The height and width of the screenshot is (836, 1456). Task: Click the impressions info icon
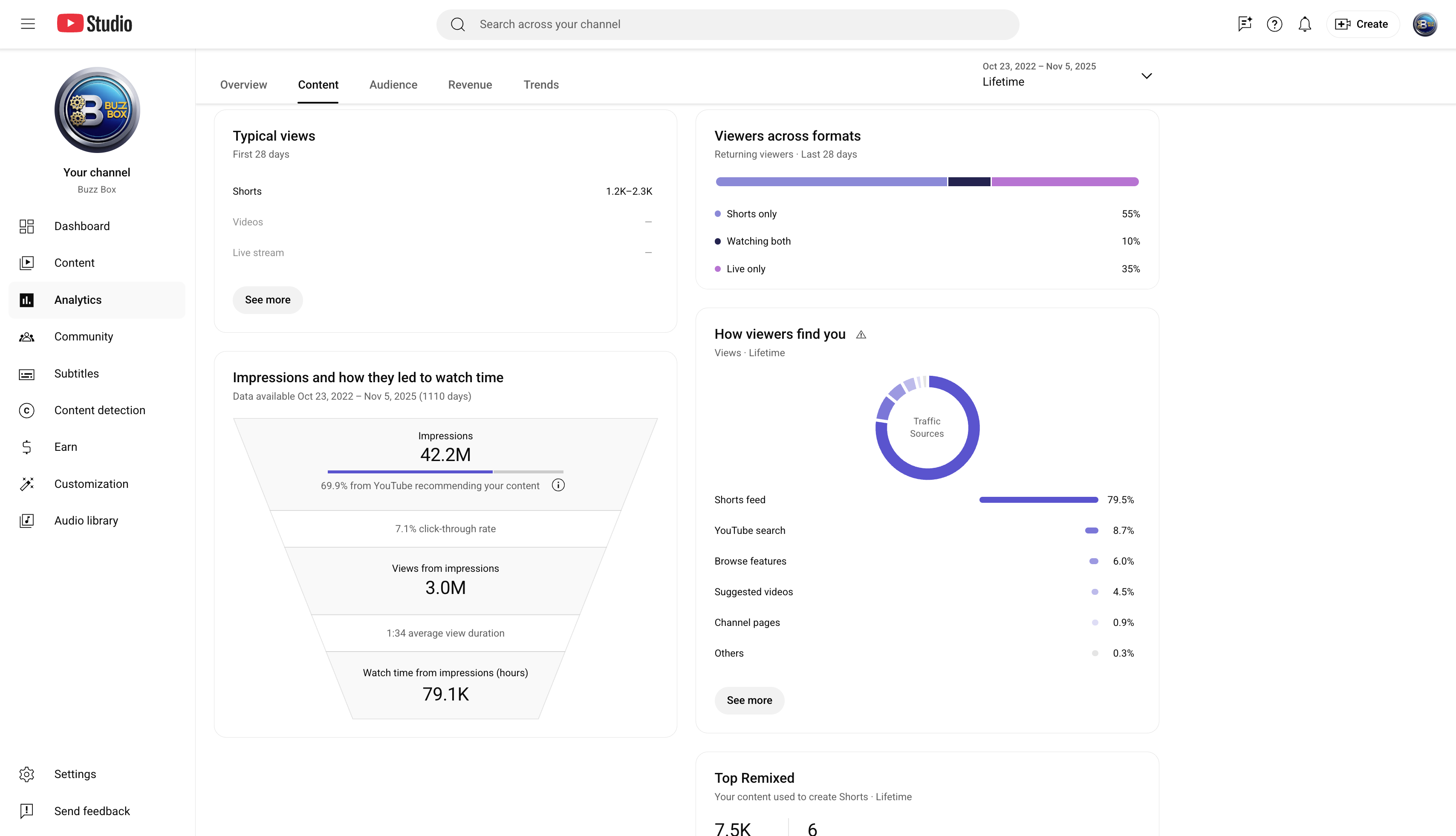point(558,485)
